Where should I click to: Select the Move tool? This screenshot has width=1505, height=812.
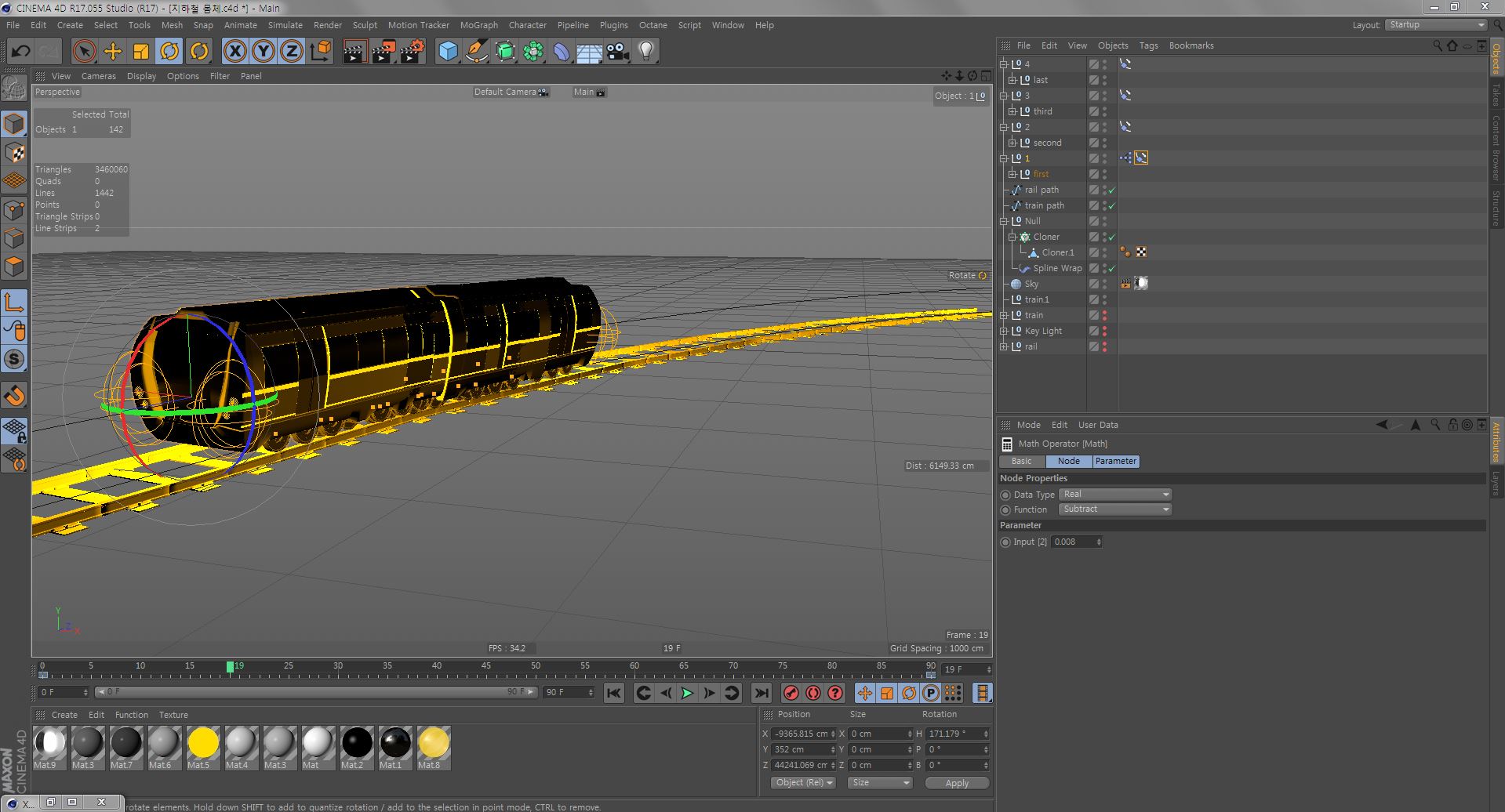click(113, 52)
